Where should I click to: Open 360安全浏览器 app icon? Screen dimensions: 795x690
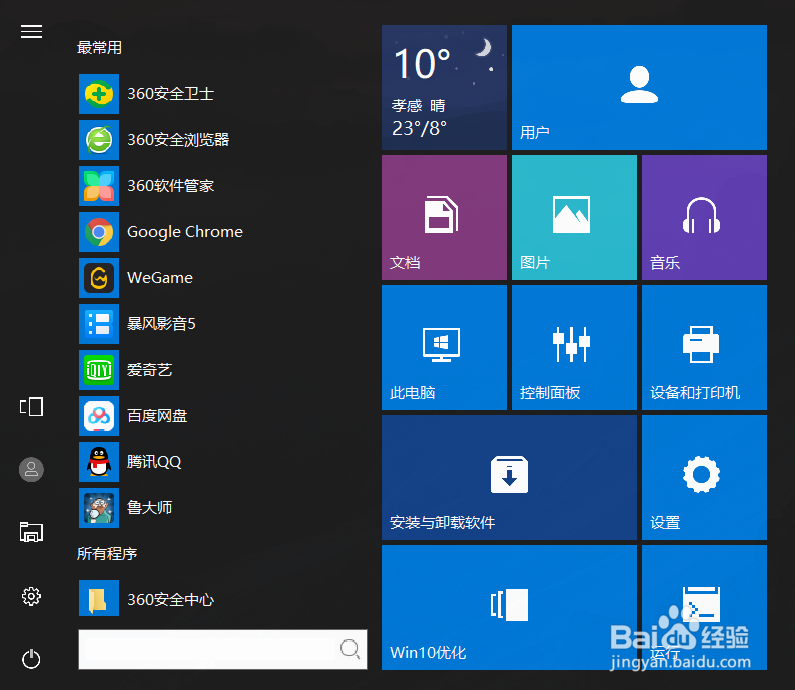coord(99,140)
